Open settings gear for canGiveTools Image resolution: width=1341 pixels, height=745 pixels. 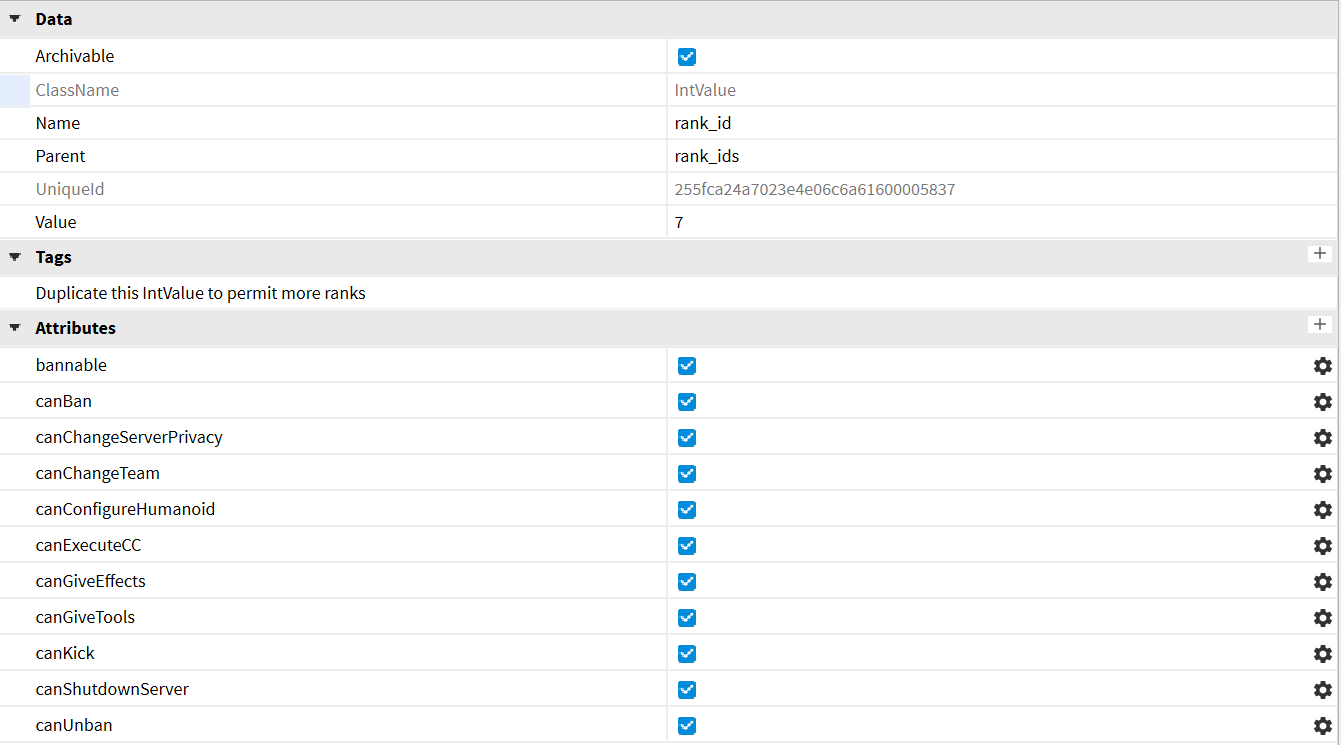click(1322, 617)
